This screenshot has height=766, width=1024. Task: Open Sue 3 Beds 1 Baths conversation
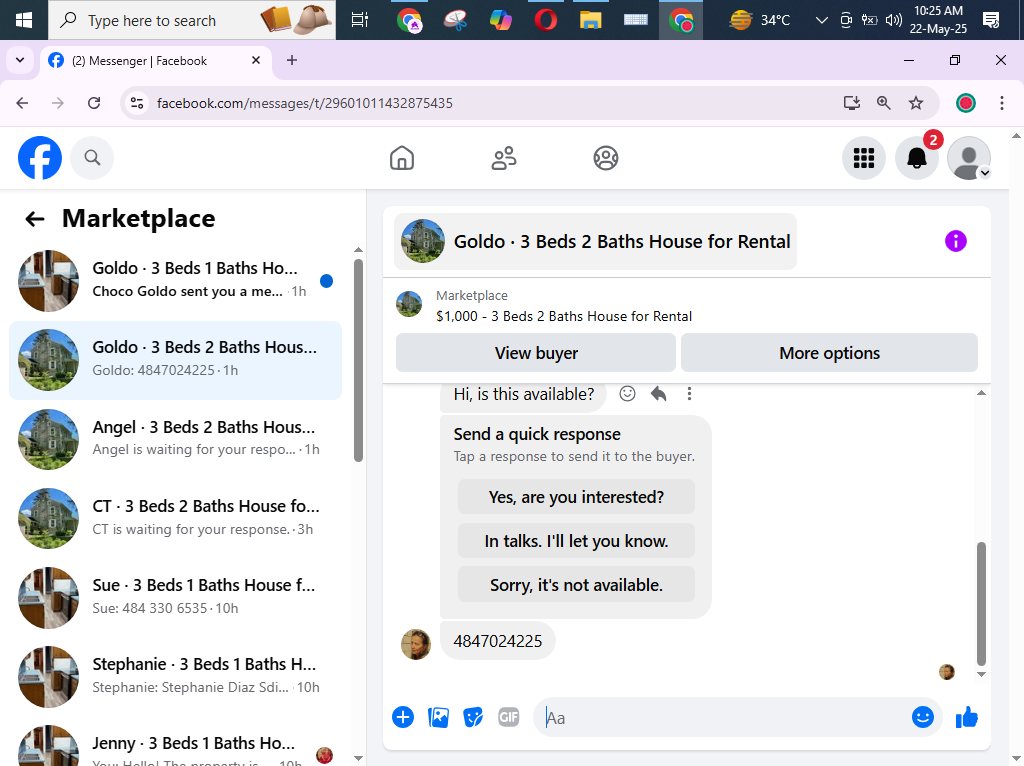click(175, 597)
